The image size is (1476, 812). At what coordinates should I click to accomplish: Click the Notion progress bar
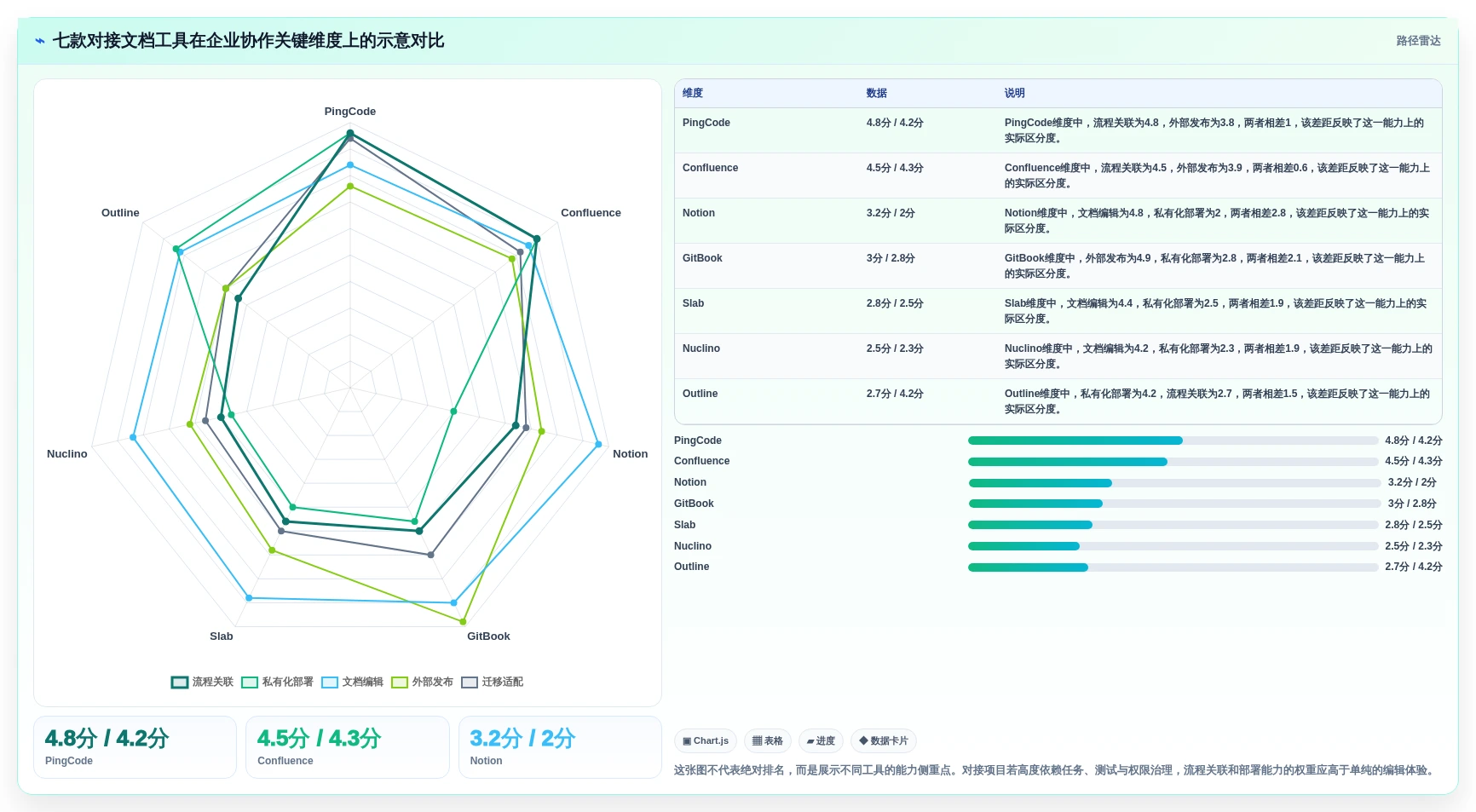pyautogui.click(x=1174, y=483)
